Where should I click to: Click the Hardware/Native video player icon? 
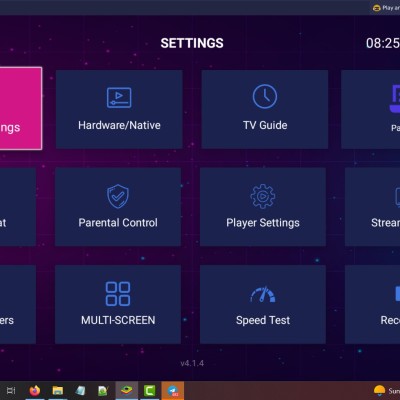119,97
